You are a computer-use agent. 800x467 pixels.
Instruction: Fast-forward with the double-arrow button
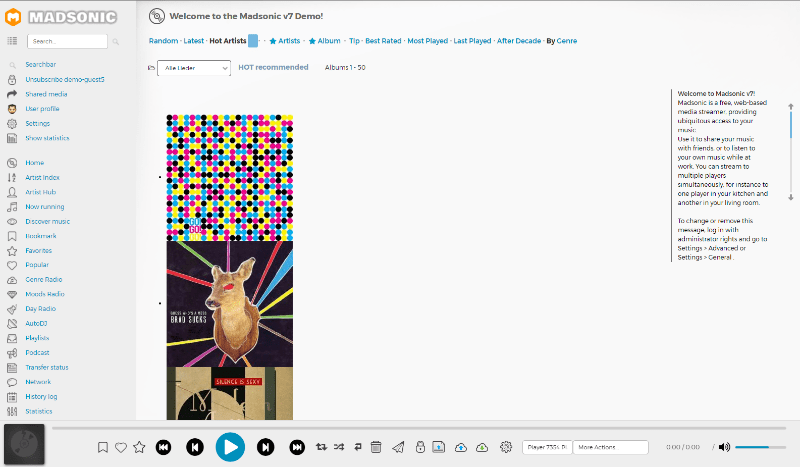[297, 448]
